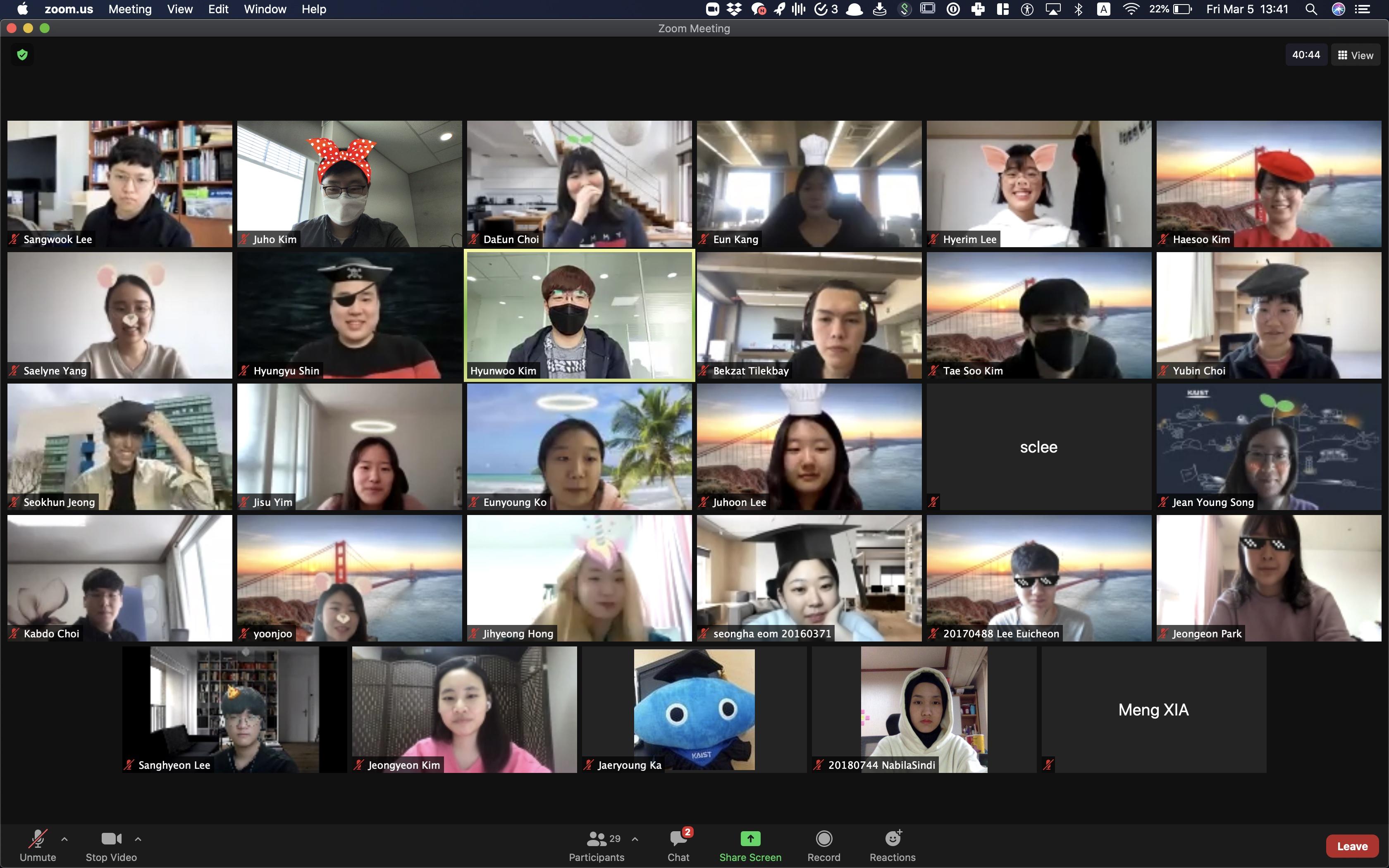Screen dimensions: 1389x868
Task: Open the Reactions emoji icon
Action: click(893, 839)
